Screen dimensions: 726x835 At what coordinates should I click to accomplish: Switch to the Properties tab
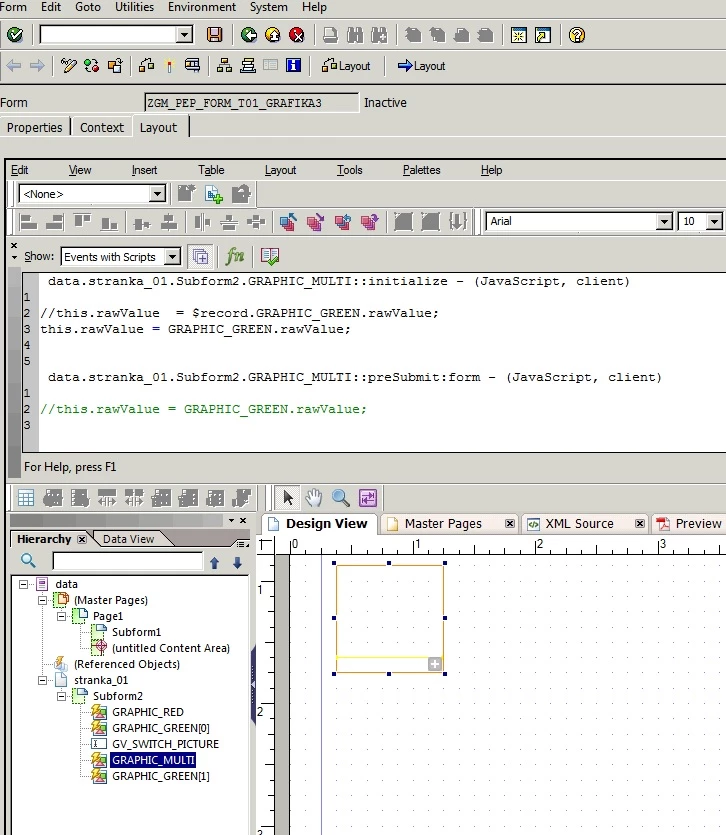point(35,127)
